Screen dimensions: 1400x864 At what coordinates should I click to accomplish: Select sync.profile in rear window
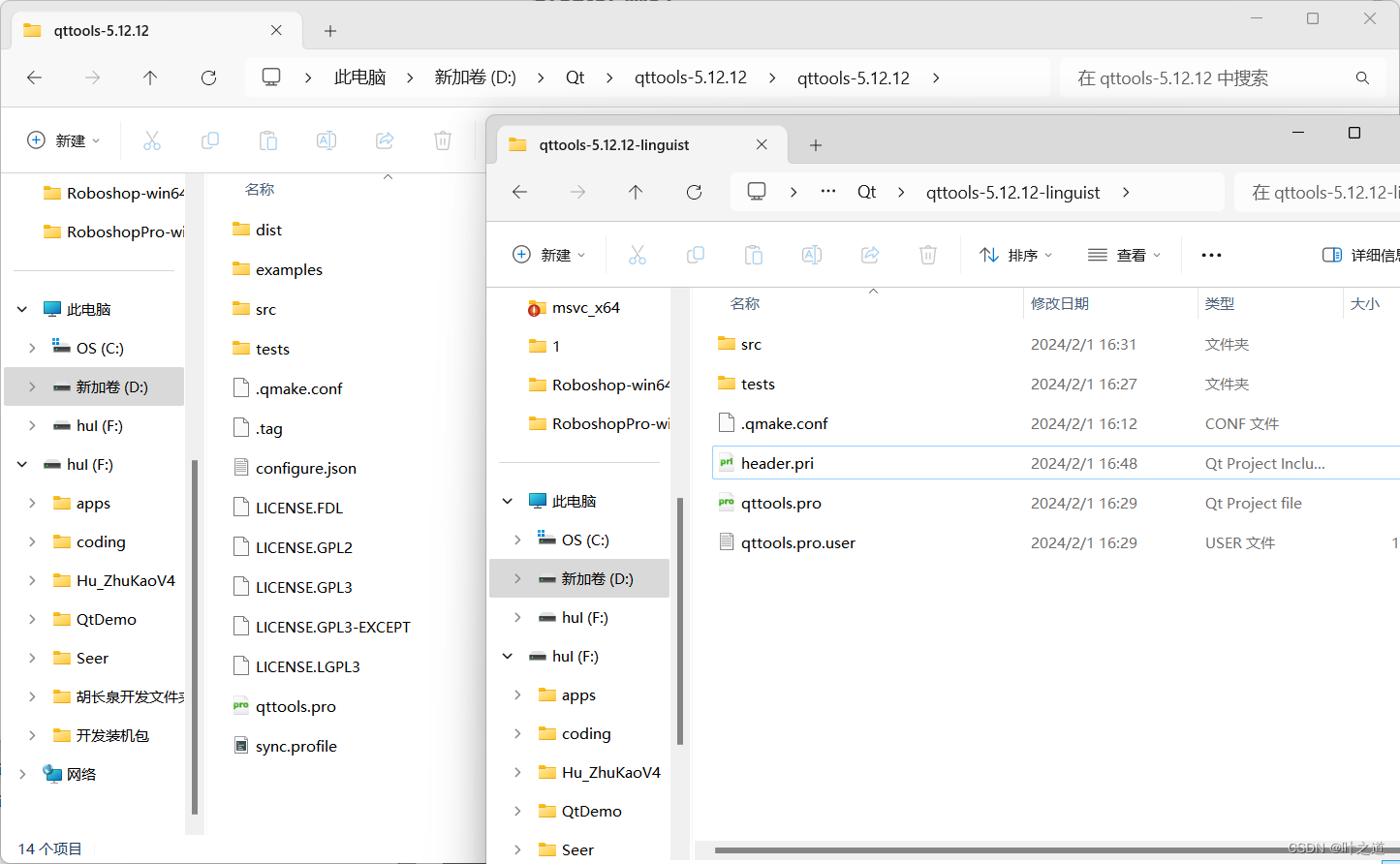[296, 746]
